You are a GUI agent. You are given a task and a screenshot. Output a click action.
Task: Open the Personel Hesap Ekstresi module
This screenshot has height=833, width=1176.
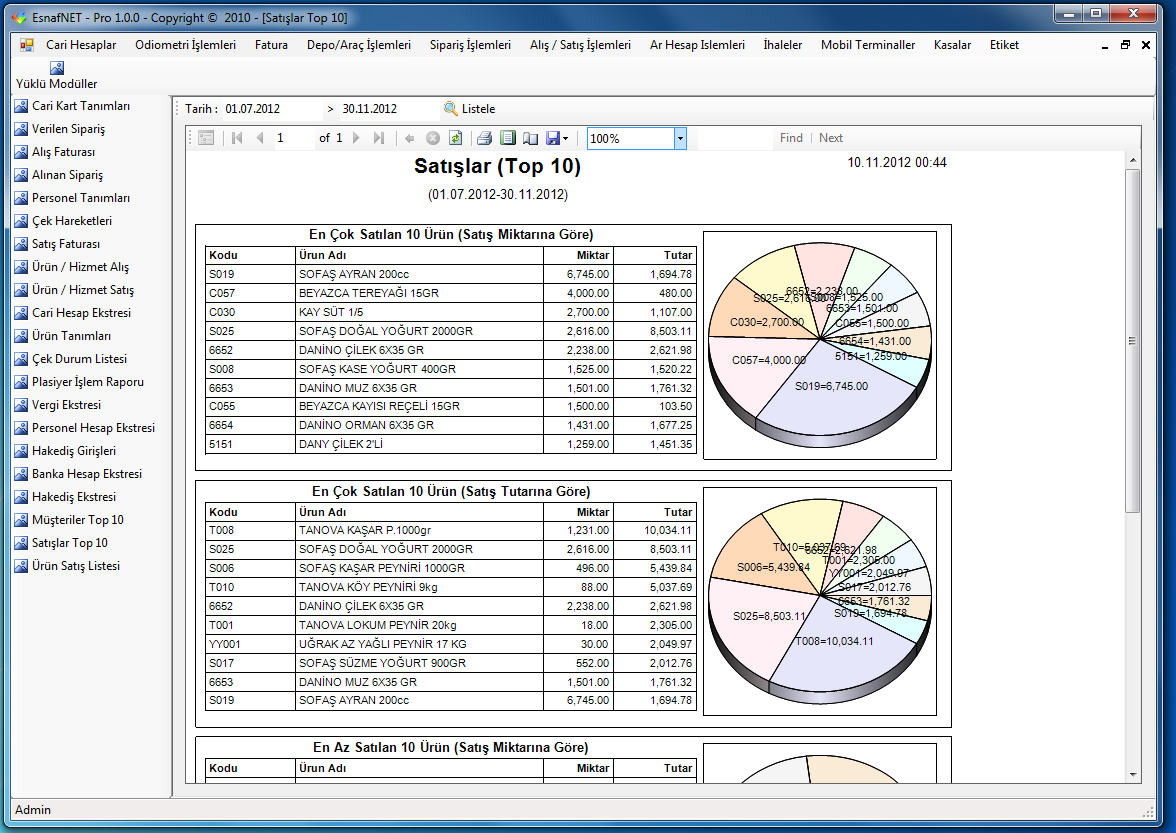pyautogui.click(x=85, y=428)
